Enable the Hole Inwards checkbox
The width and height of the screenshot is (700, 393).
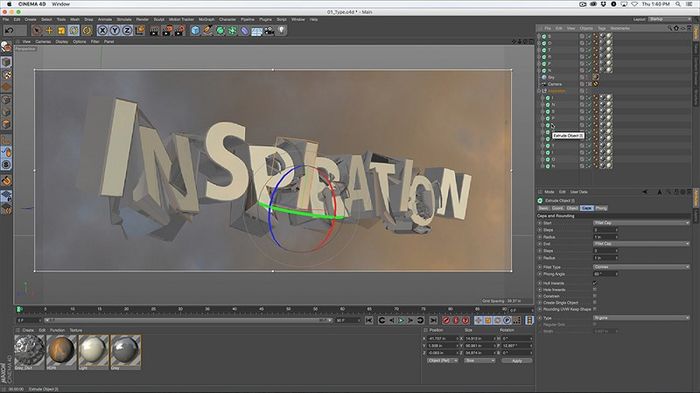click(x=595, y=289)
